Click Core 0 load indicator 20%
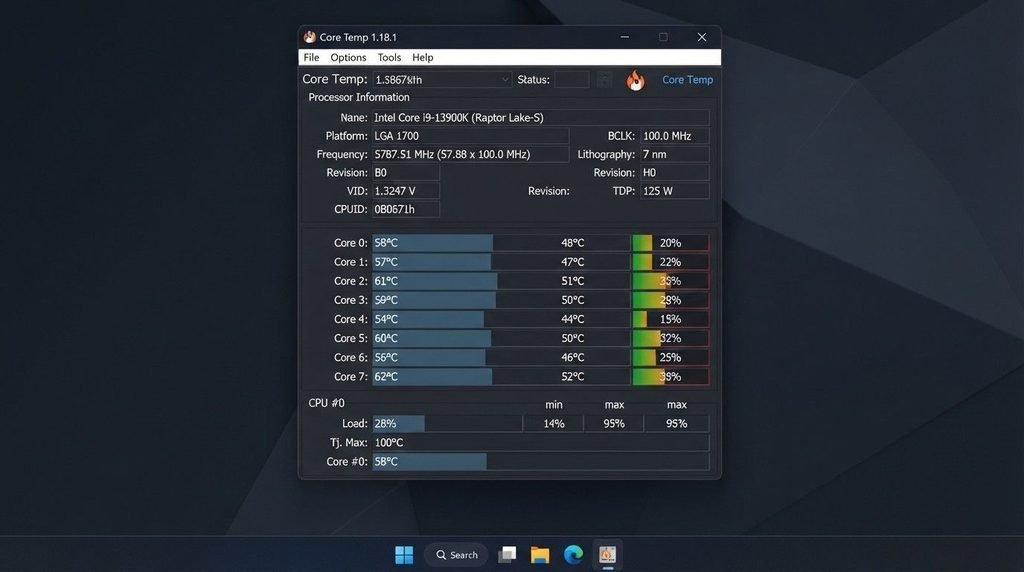The image size is (1024, 572). (670, 243)
